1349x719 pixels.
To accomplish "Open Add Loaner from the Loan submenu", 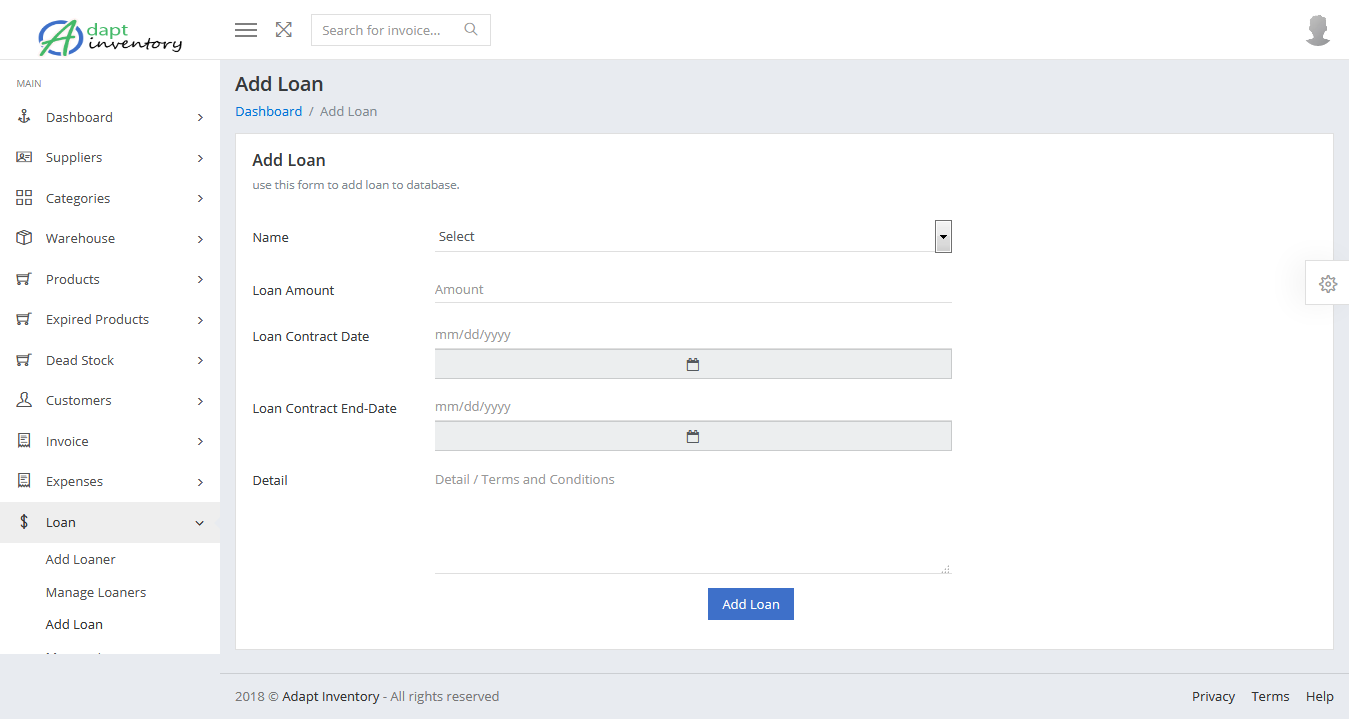I will pos(80,559).
